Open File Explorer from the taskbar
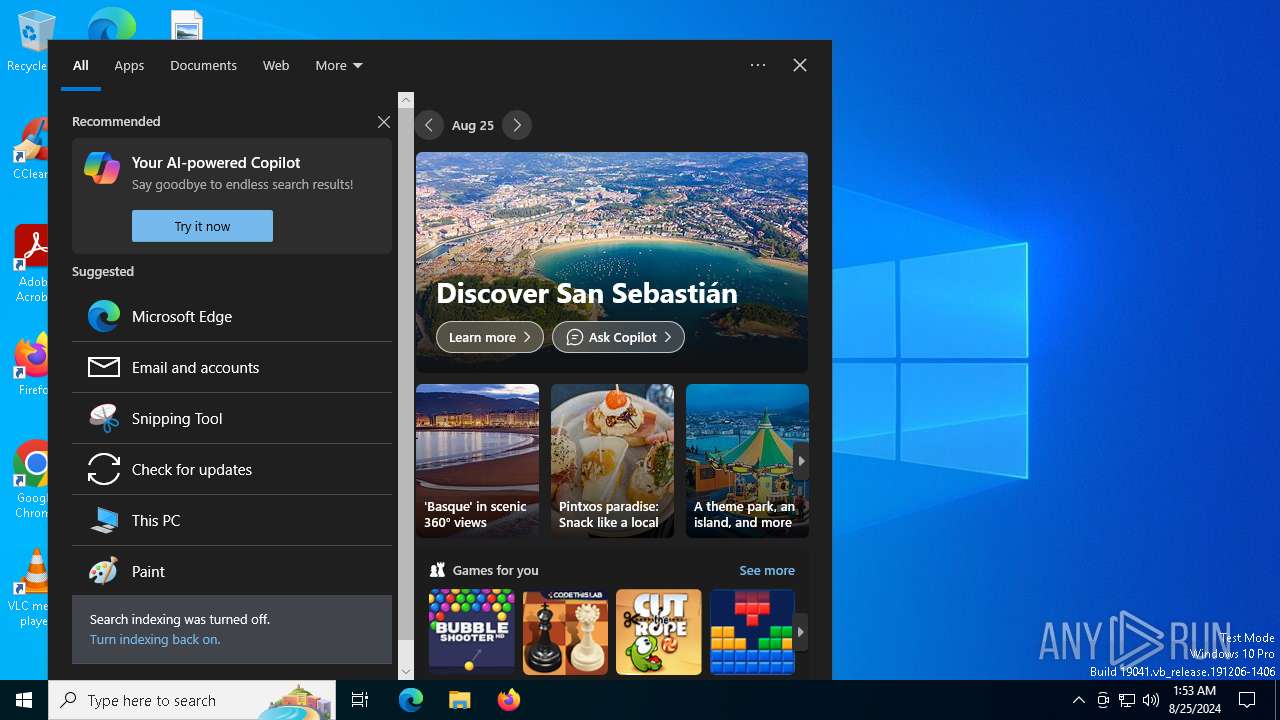The height and width of the screenshot is (720, 1280). [459, 700]
